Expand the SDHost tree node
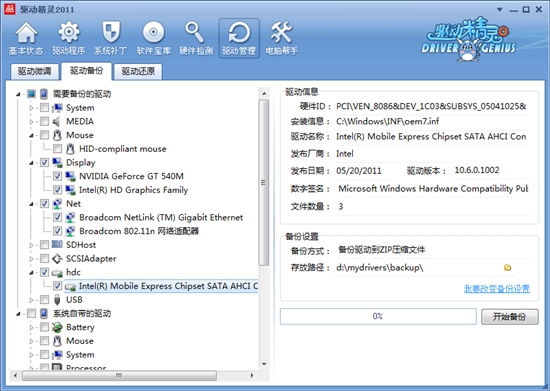 [x=31, y=245]
